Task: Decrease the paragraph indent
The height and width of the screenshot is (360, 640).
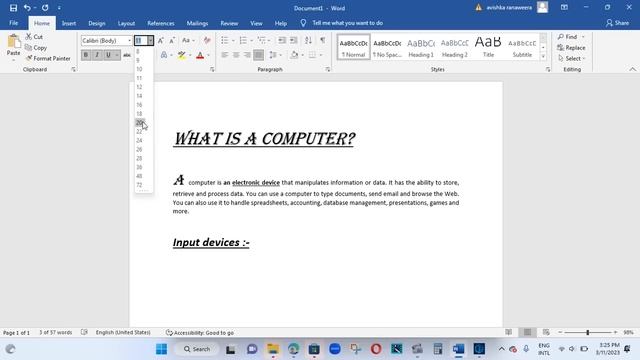Action: [282, 40]
